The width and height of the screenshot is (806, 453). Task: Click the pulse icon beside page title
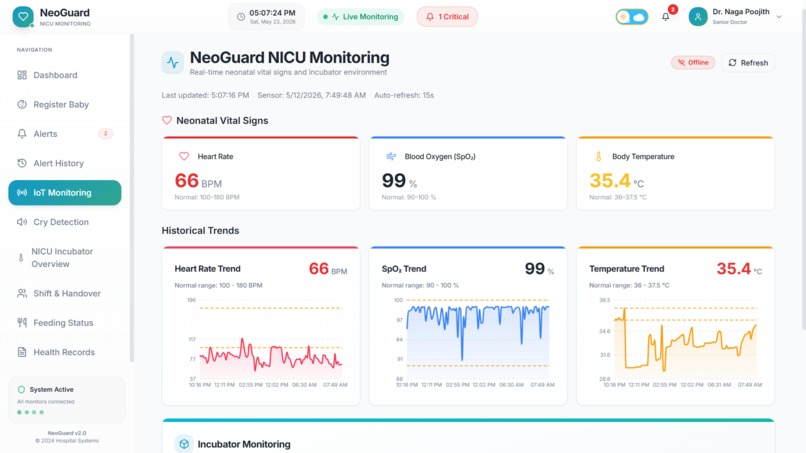click(x=172, y=63)
